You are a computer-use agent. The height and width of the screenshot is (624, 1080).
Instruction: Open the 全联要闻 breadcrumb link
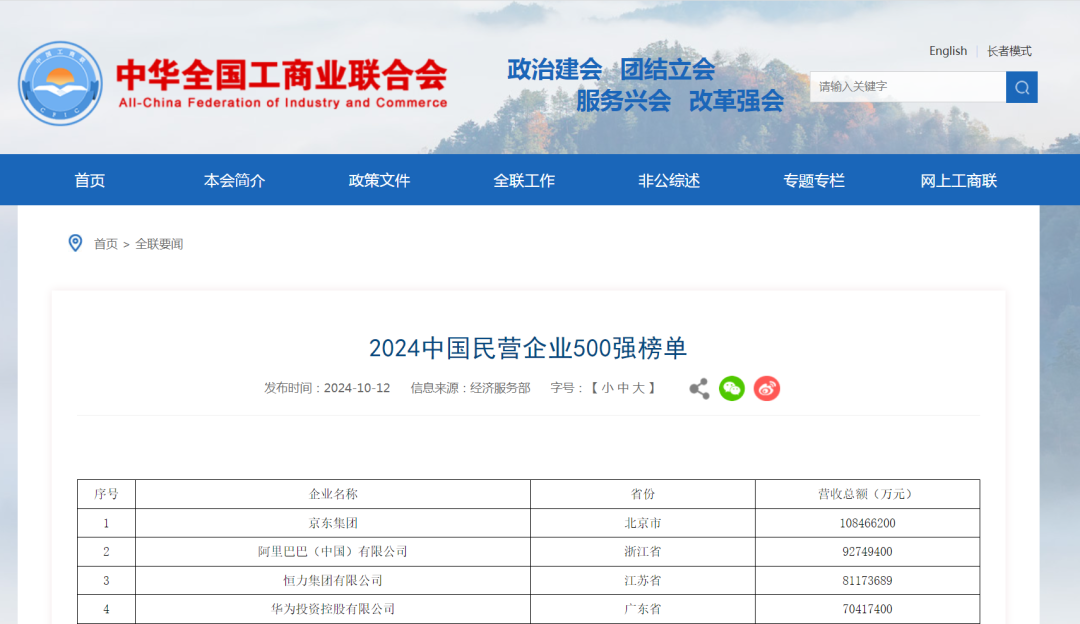[x=159, y=244]
